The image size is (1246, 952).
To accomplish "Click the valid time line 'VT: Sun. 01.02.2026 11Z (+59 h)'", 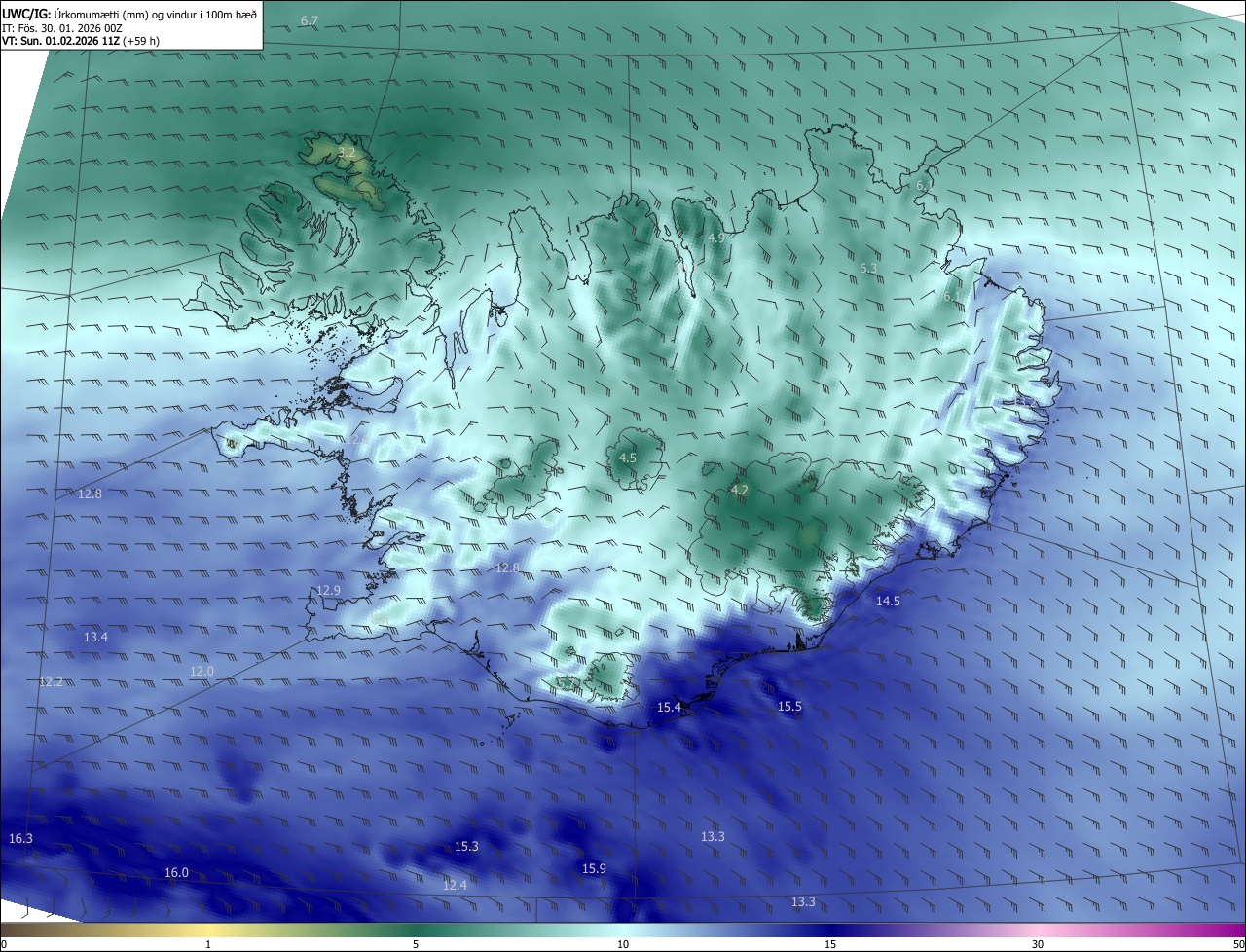I will [x=81, y=41].
